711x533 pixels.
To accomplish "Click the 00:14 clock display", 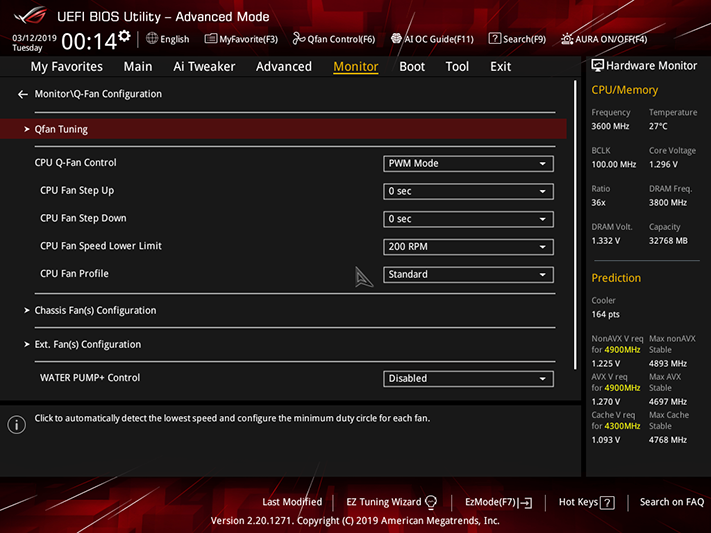I will (x=89, y=42).
